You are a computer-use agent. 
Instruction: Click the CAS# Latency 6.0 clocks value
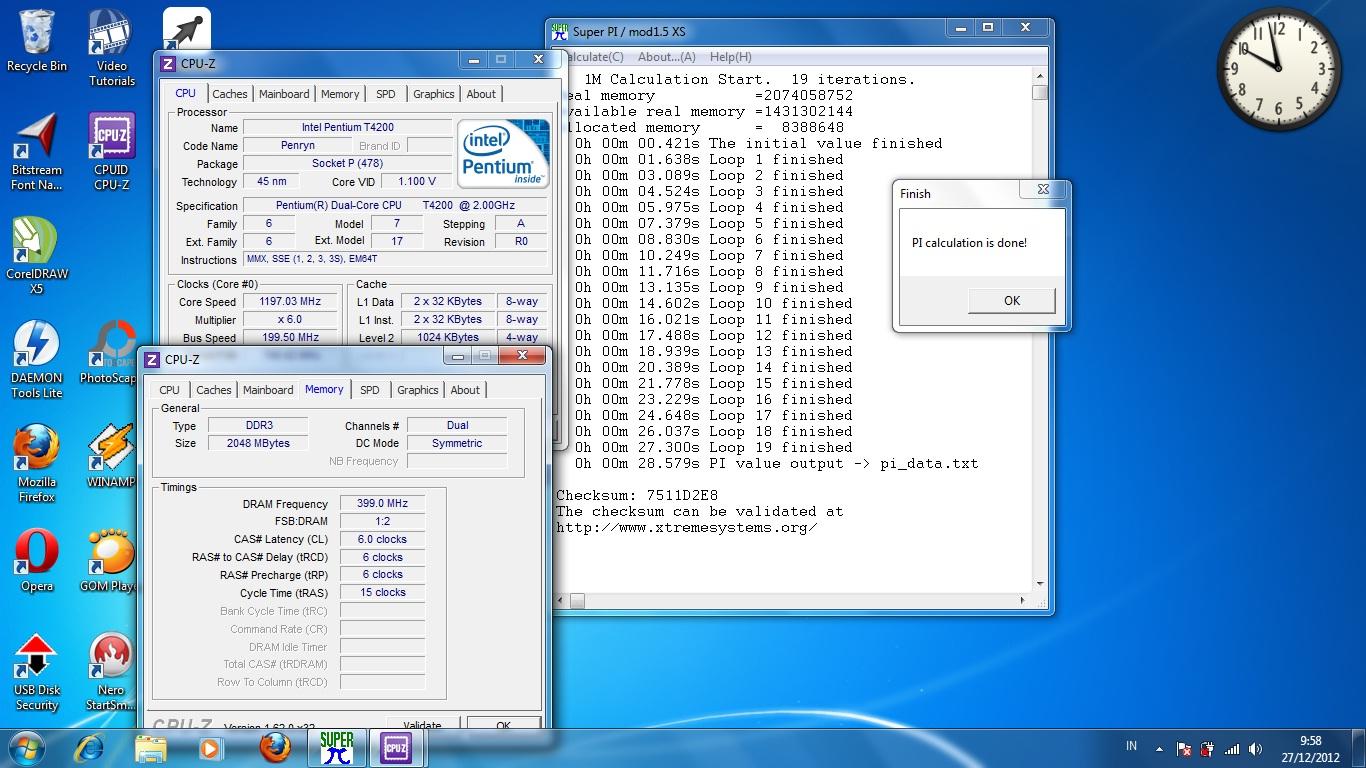point(382,539)
